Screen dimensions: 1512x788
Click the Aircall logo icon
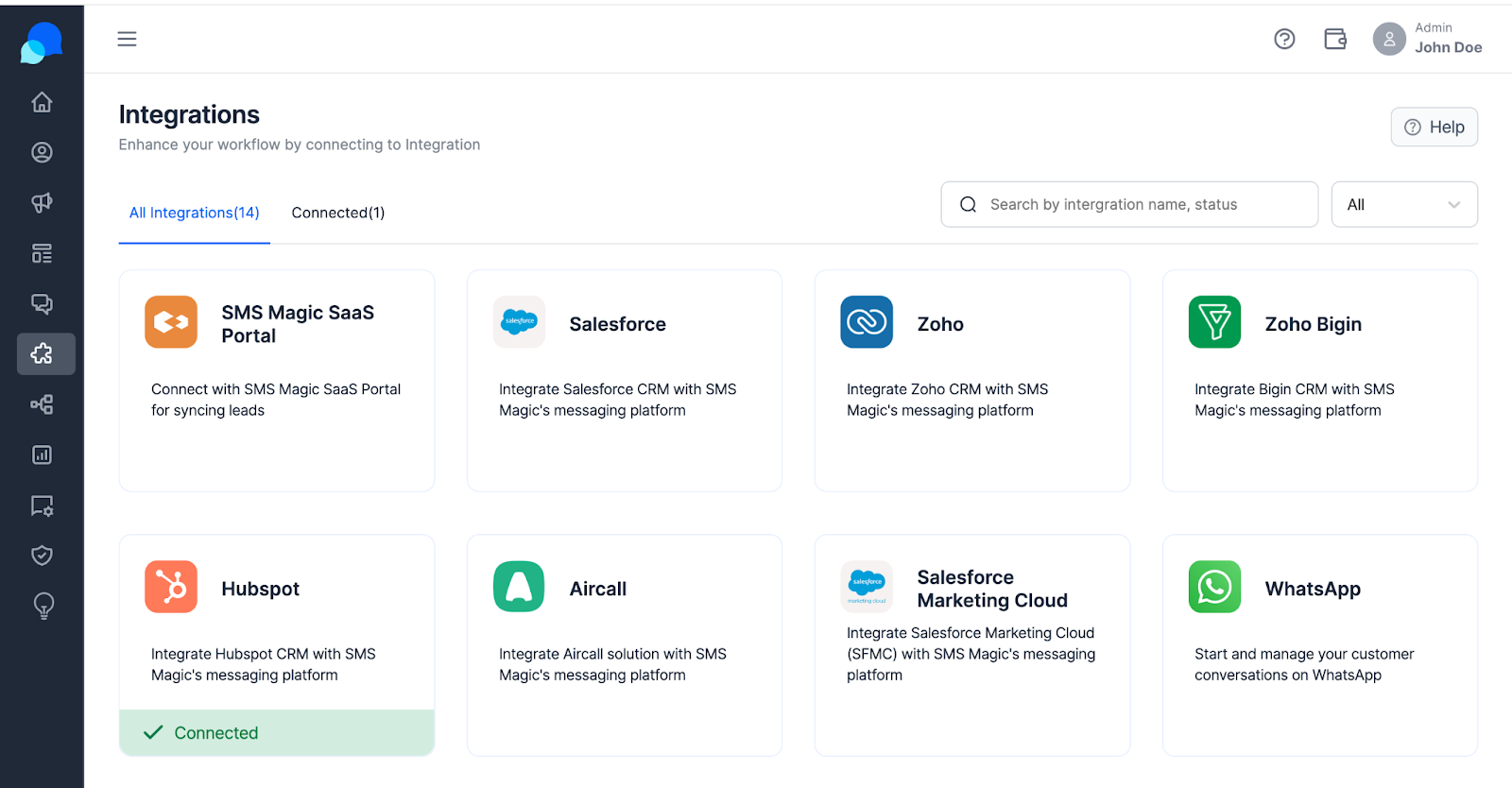tap(519, 587)
